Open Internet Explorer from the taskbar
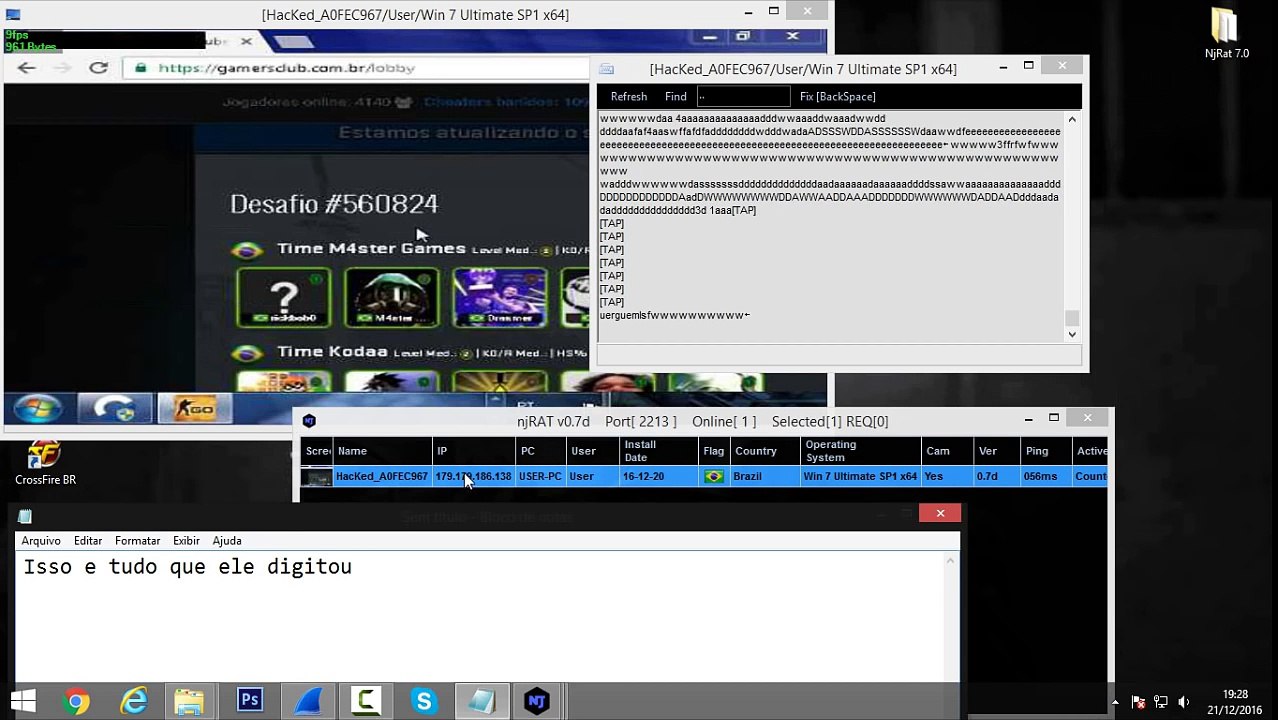 click(x=134, y=702)
